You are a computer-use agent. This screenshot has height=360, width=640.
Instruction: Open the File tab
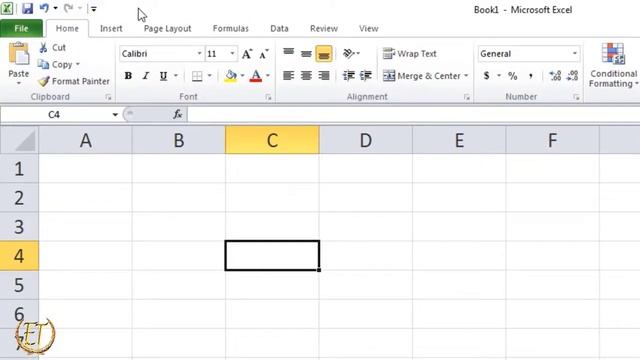(21, 29)
